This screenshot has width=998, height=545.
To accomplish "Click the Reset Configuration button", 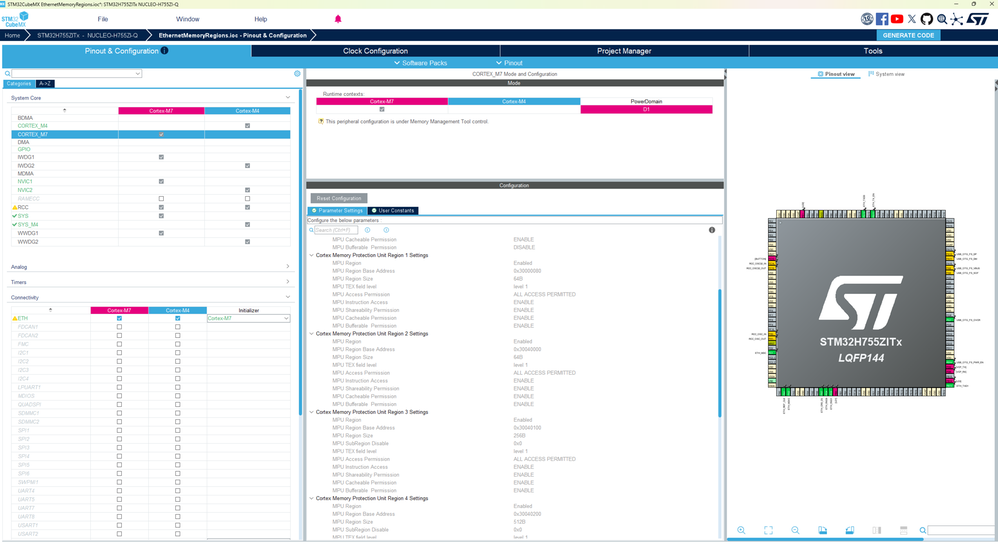I will [339, 198].
